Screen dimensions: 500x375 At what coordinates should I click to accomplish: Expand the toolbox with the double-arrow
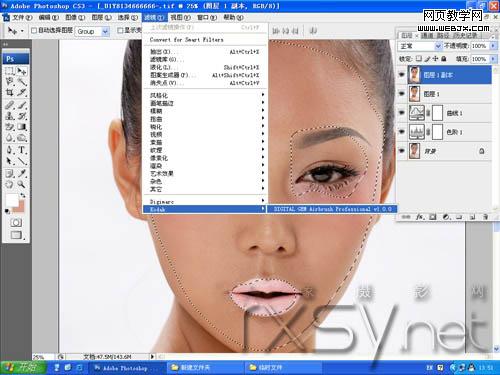point(6,44)
